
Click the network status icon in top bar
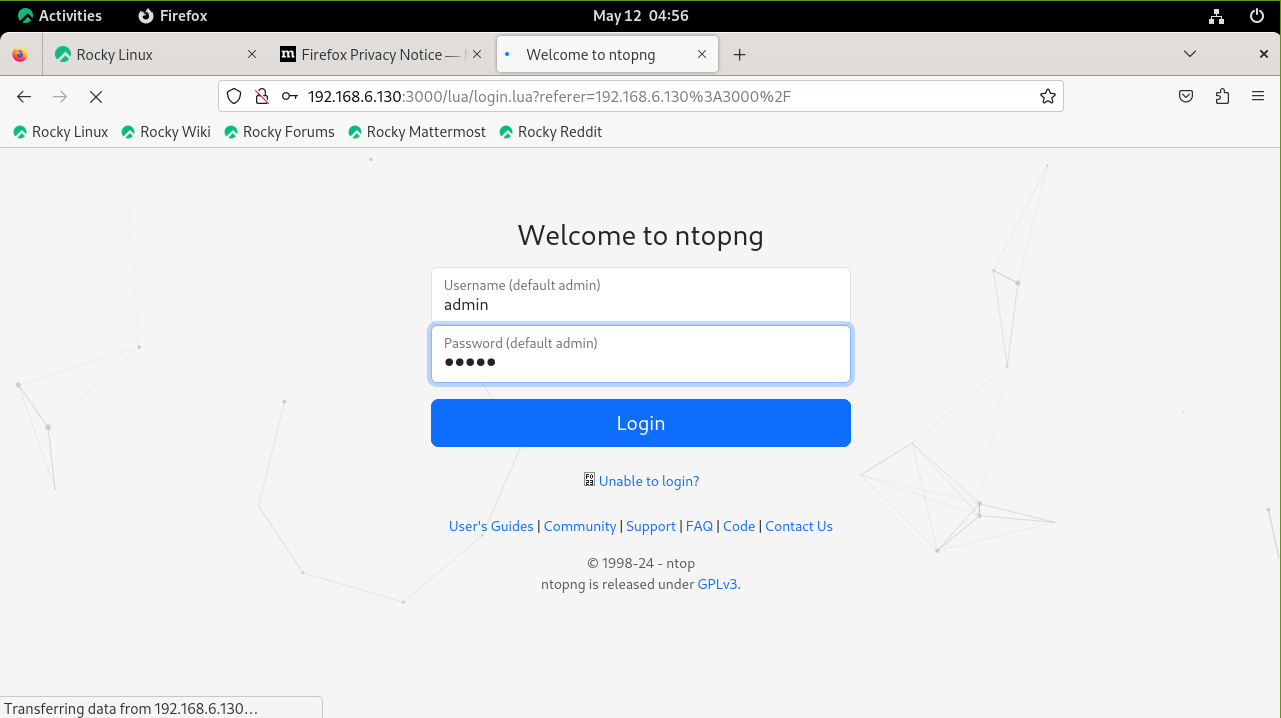point(1216,16)
